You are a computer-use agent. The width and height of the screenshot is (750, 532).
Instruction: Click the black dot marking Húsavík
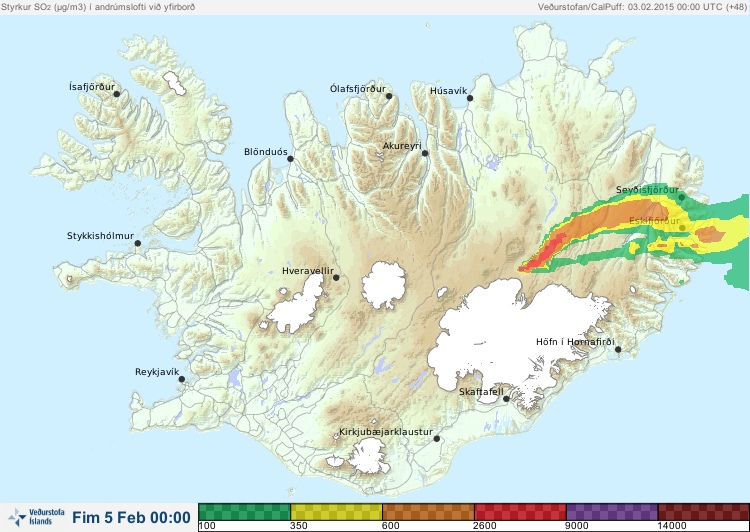click(470, 98)
